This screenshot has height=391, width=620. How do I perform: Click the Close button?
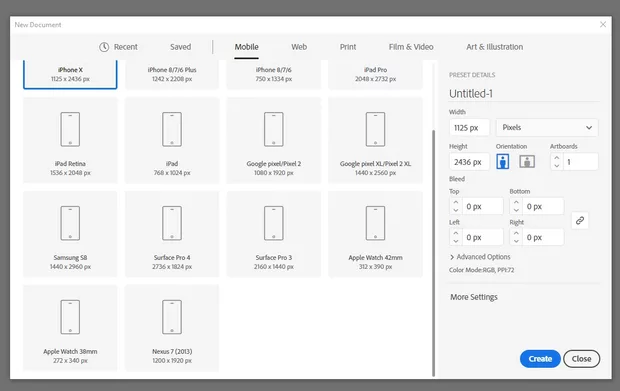click(581, 359)
